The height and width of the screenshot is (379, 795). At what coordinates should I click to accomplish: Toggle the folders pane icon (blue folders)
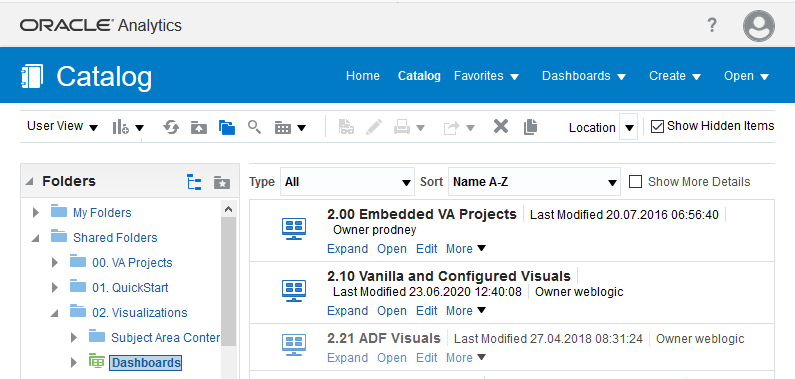point(227,127)
